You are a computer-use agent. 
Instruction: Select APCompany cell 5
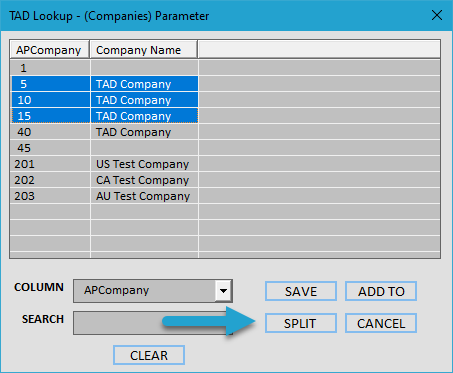tap(50, 84)
